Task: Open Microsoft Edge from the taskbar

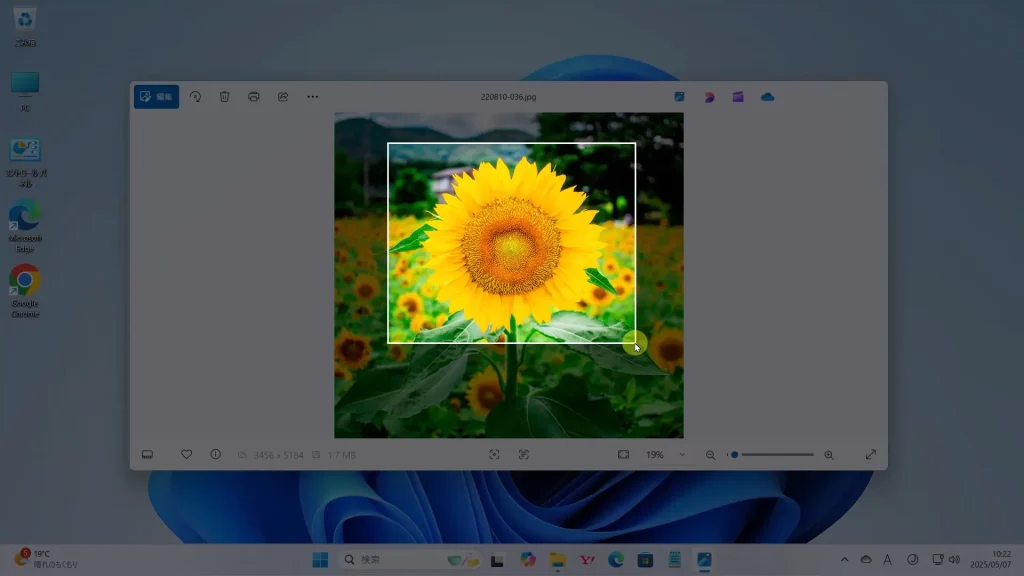Action: [x=616, y=560]
